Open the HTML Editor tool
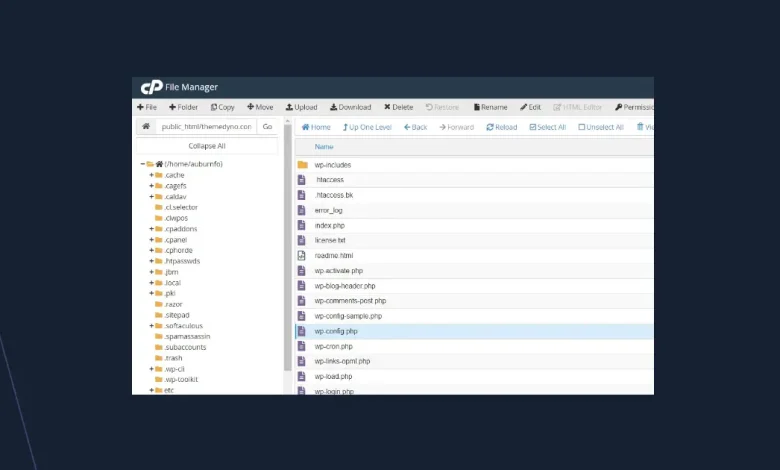 point(578,107)
